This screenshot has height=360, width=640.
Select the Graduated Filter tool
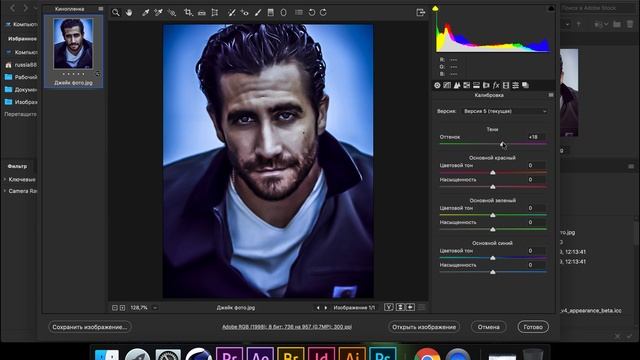coord(271,13)
